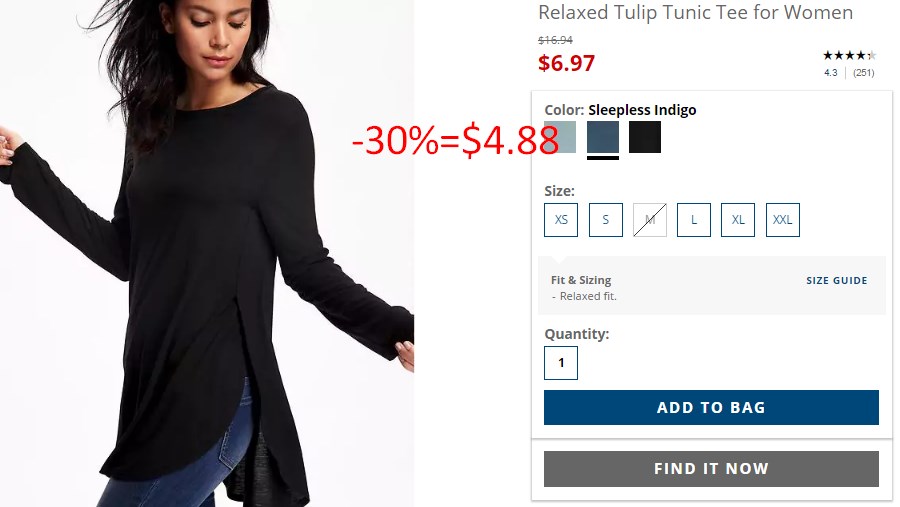Choose size XL
The image size is (900, 507).
(x=738, y=220)
